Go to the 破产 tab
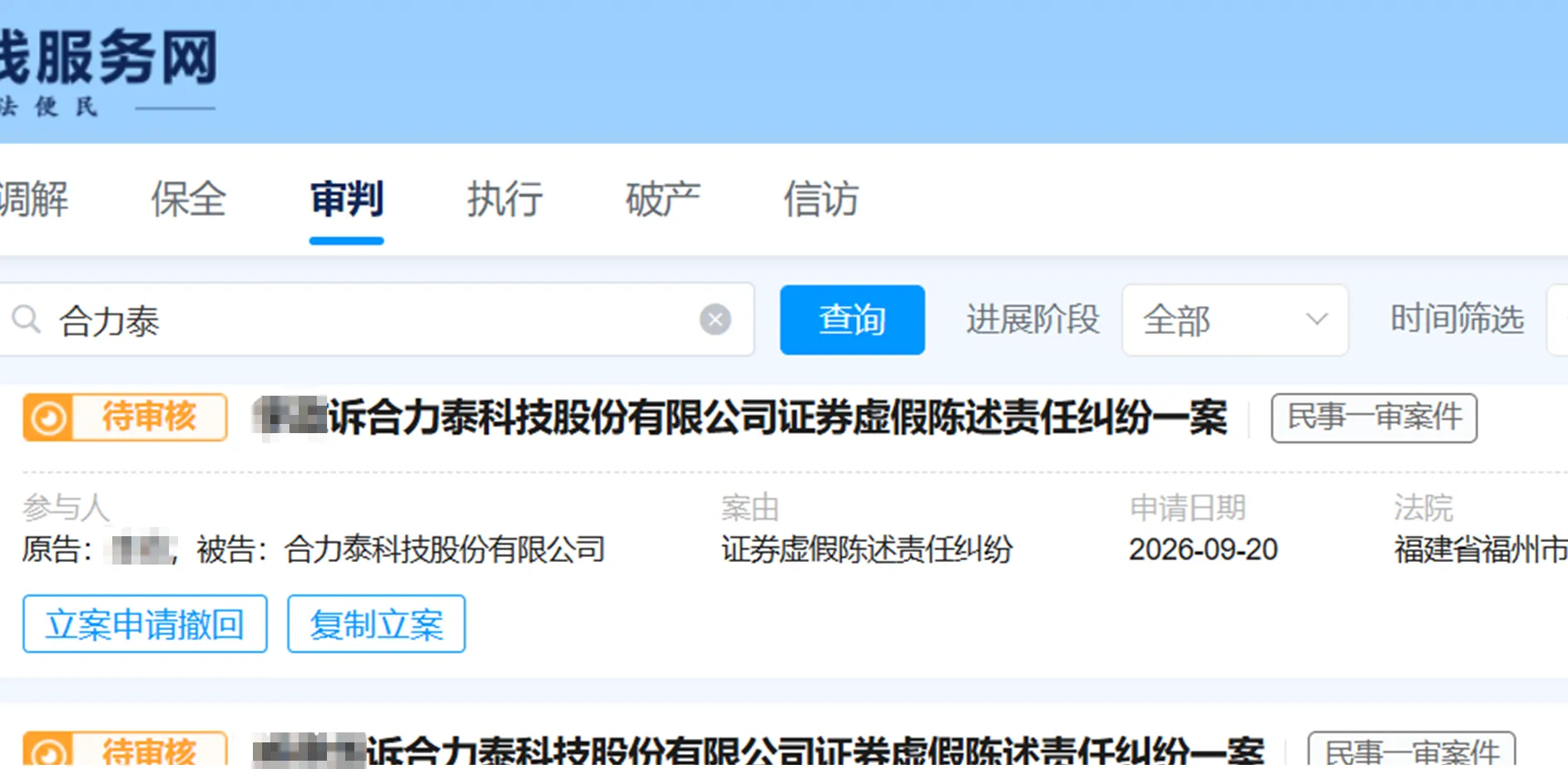The image size is (1568, 769). [662, 200]
